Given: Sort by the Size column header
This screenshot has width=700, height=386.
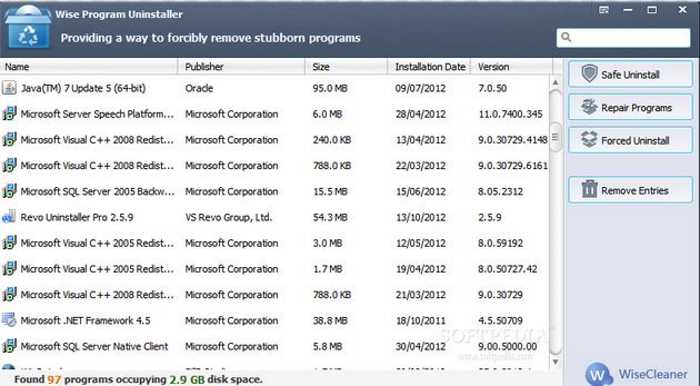Looking at the screenshot, I should (x=346, y=67).
